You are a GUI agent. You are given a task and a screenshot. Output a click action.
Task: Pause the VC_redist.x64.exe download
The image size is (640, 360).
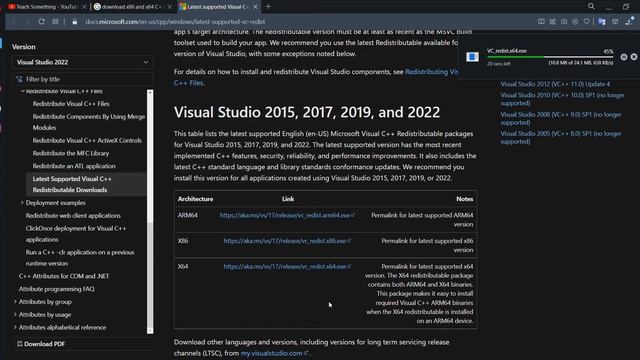(624, 57)
